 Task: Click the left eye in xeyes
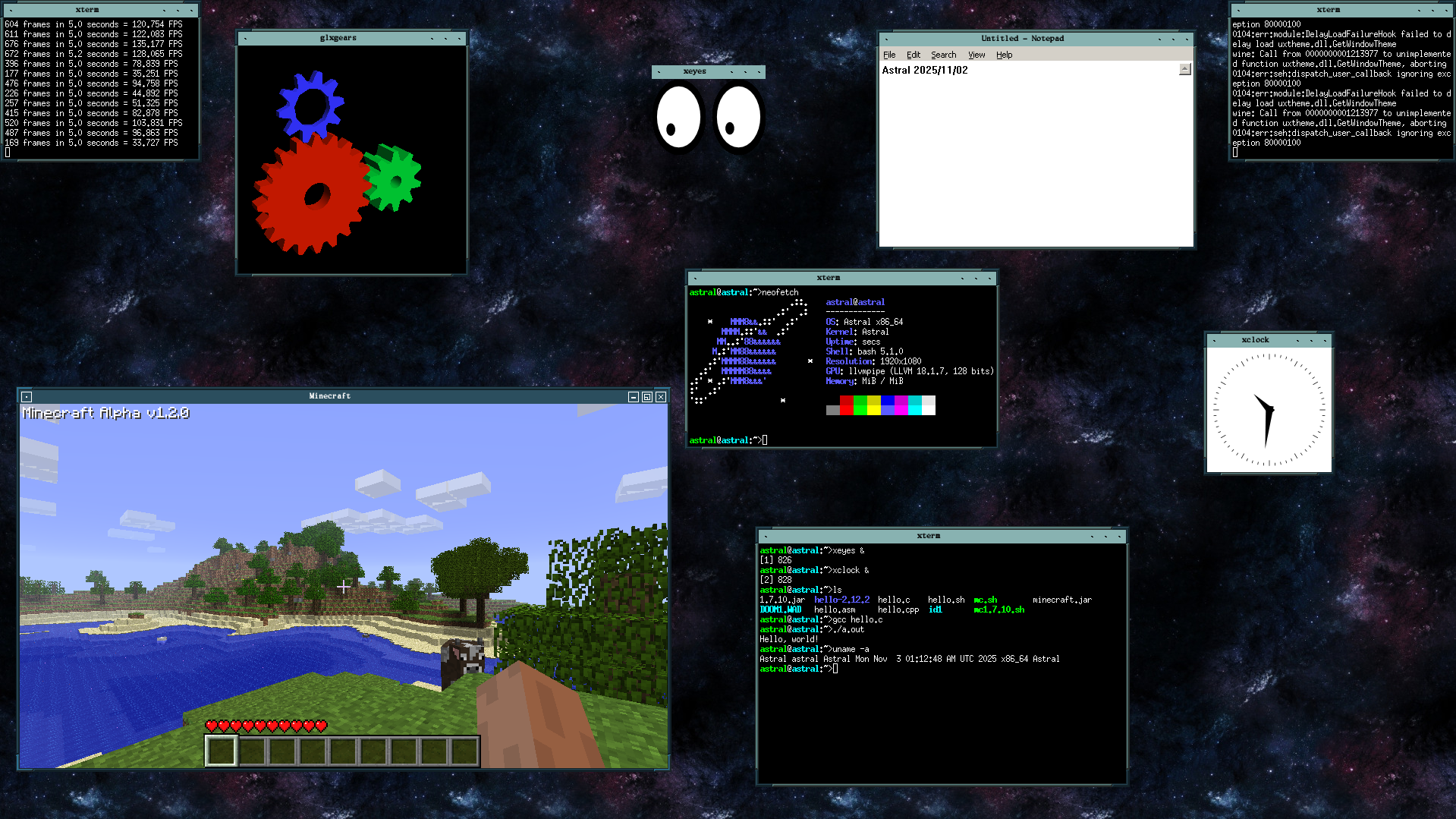pyautogui.click(x=678, y=117)
